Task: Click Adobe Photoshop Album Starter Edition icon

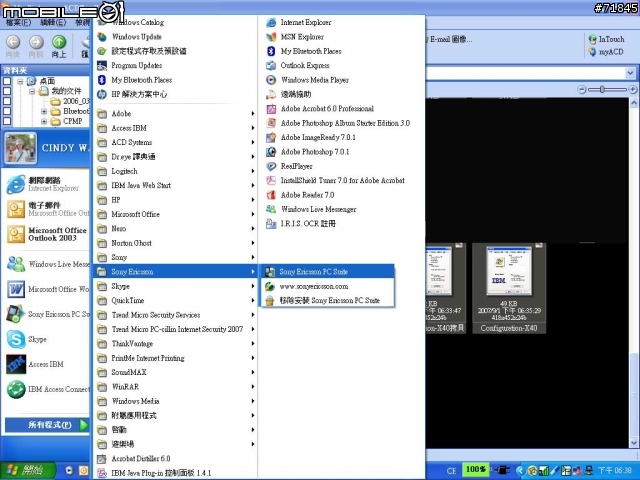Action: (x=271, y=123)
